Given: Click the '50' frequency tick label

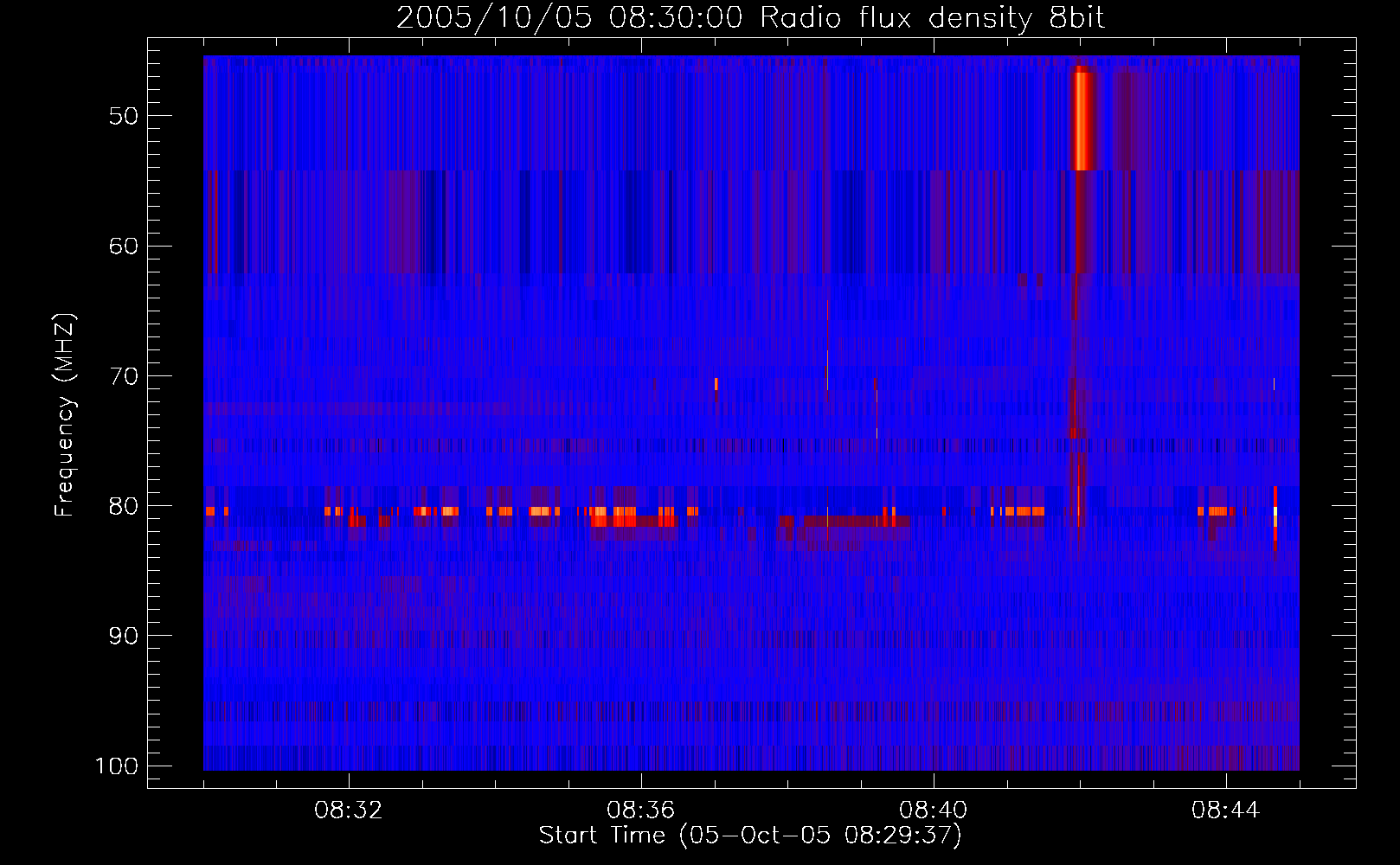Looking at the screenshot, I should [x=124, y=116].
